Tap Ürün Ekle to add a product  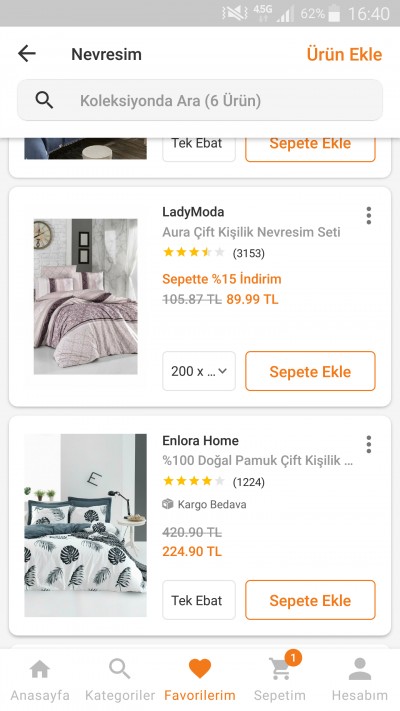point(344,54)
